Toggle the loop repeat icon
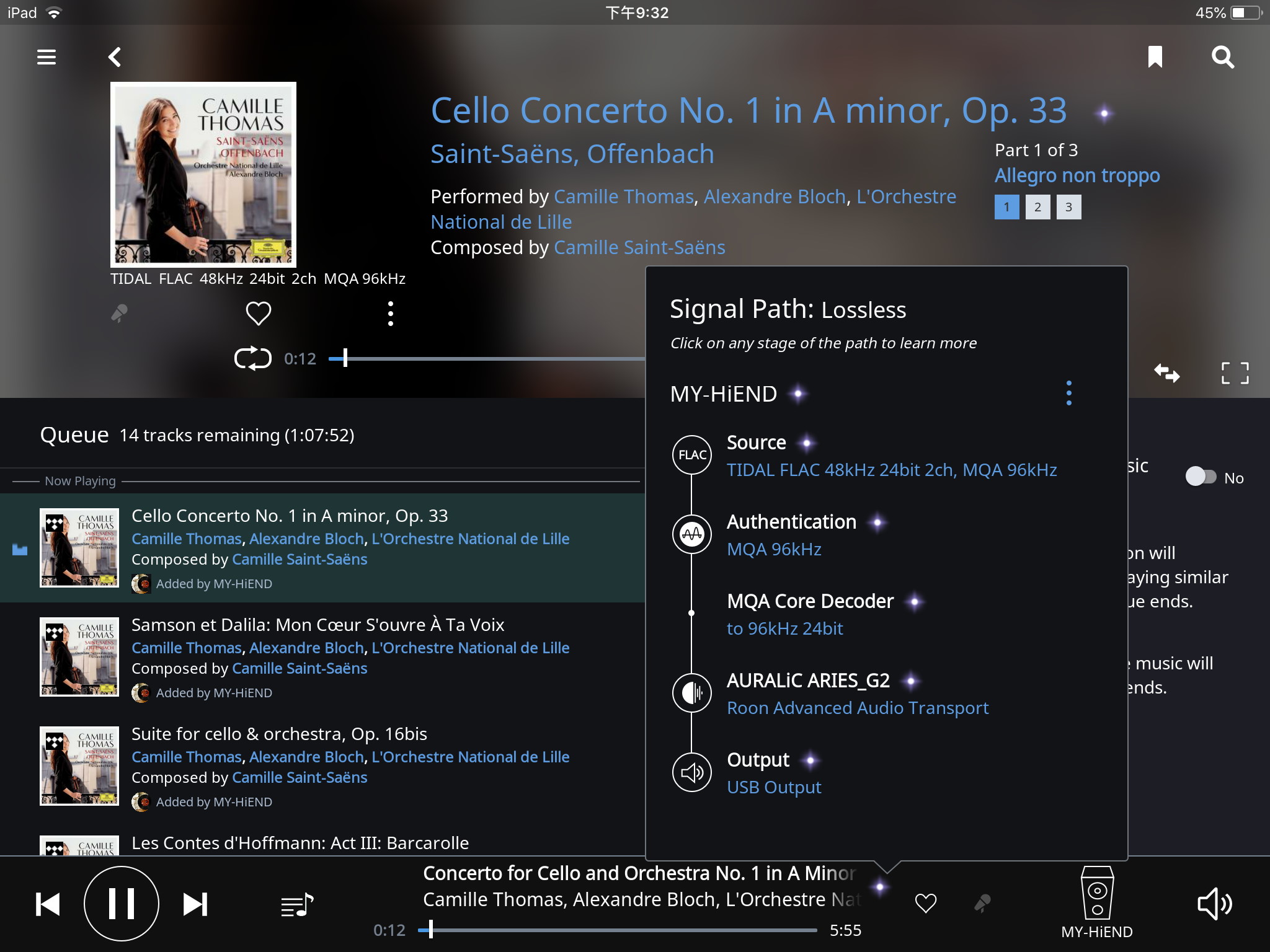The image size is (1270, 952). pos(252,358)
